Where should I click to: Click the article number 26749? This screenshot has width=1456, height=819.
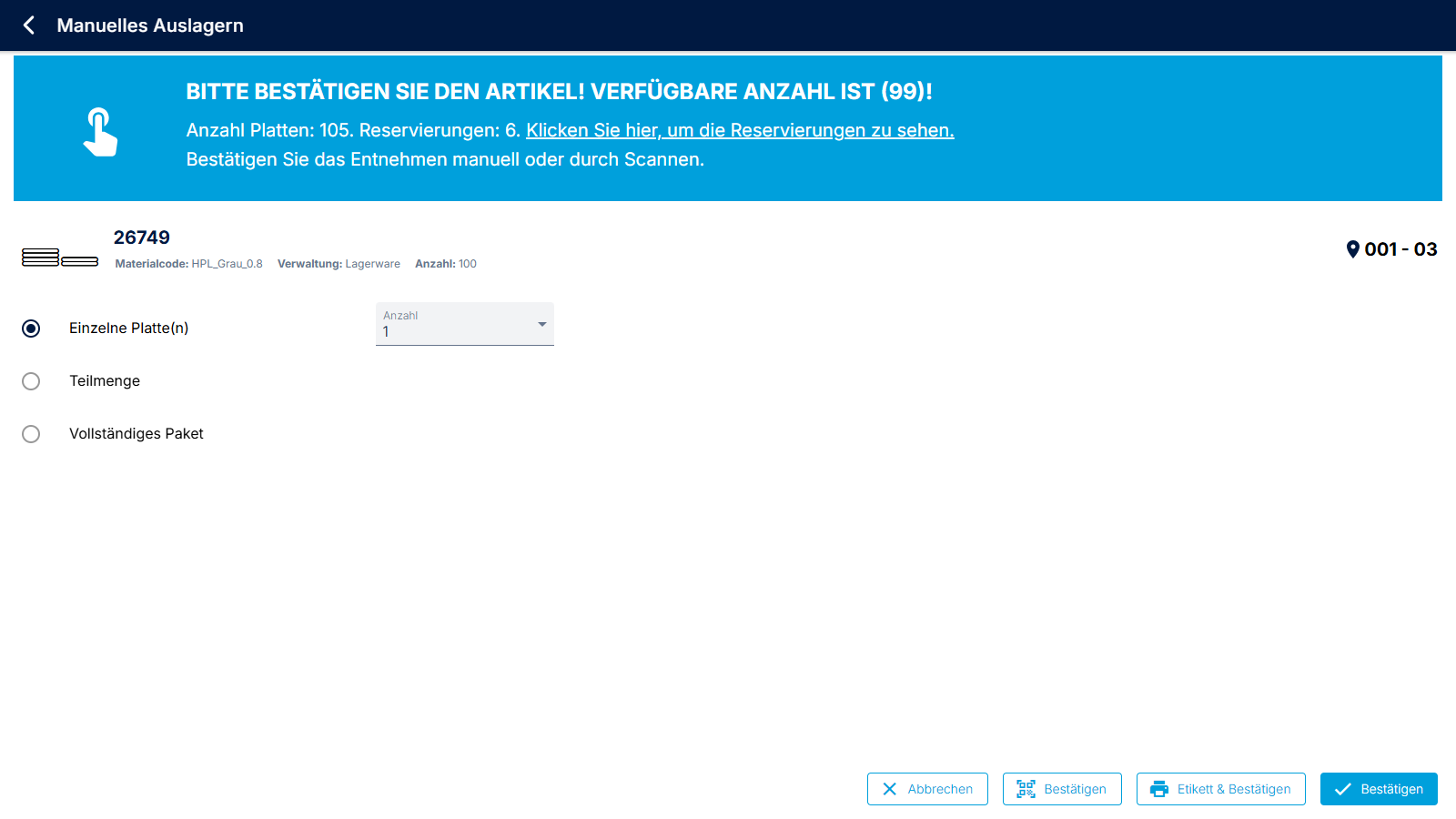click(142, 238)
